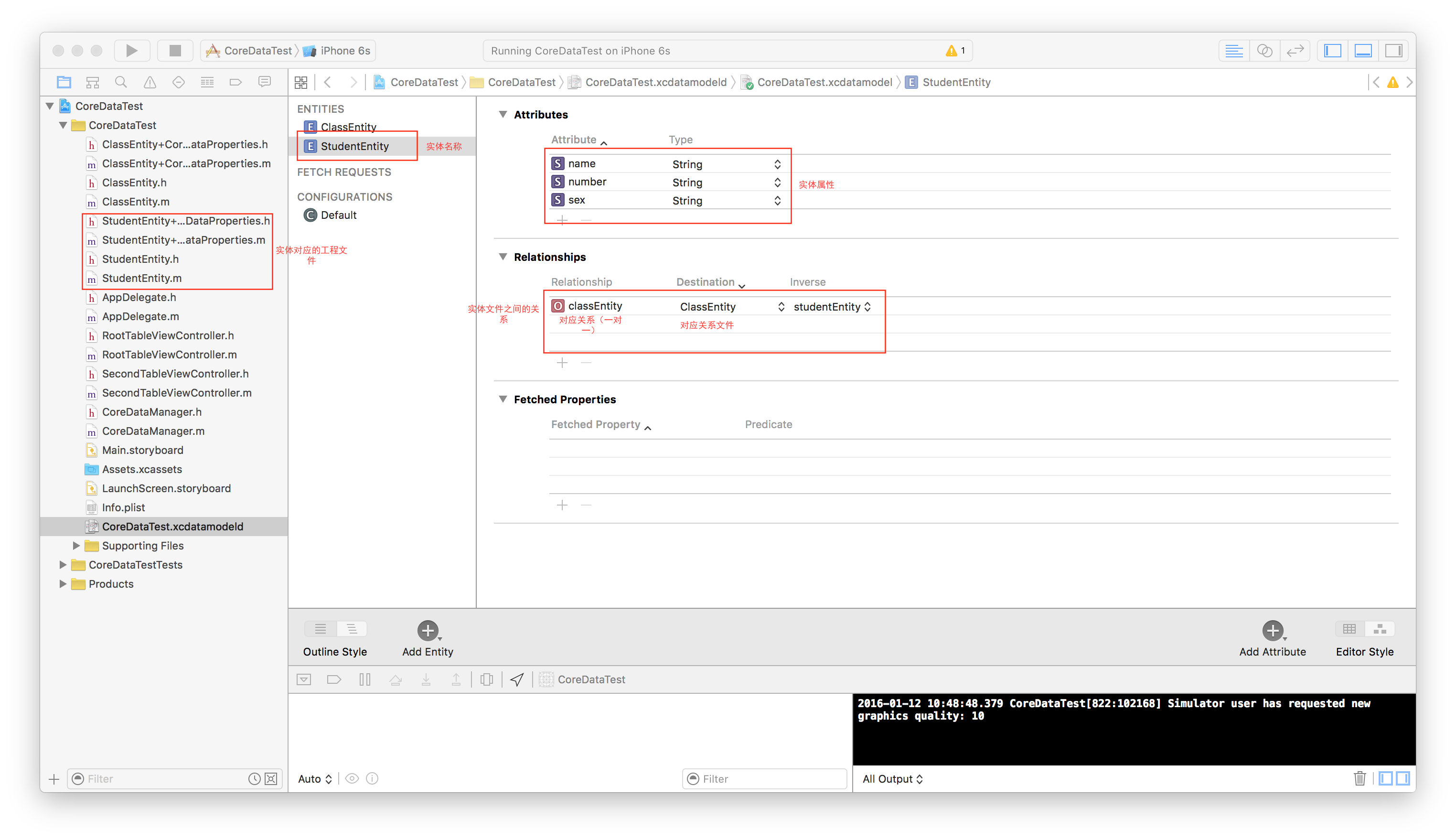Expand the Fetched Properties section
Screen dimensions: 1456x840
506,398
